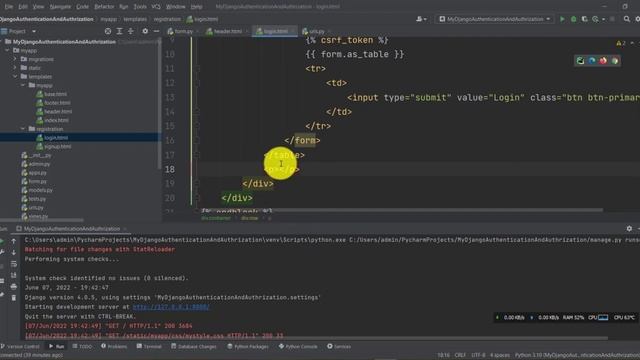Screen dimensions: 640x360
Task: Open Python Console tool window
Action: 298,347
